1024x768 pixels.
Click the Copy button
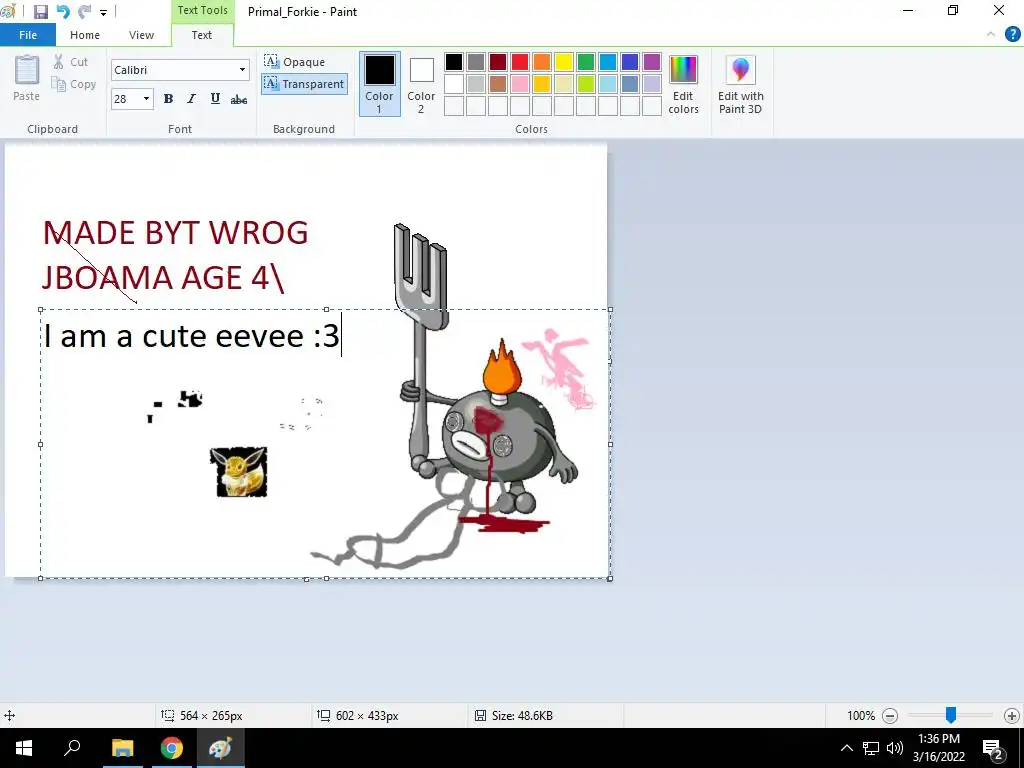click(74, 84)
